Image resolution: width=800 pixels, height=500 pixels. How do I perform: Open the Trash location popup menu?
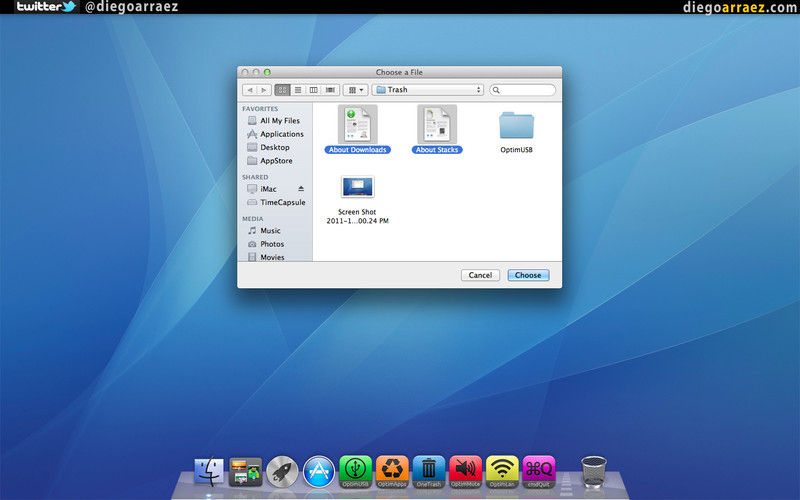coord(428,90)
